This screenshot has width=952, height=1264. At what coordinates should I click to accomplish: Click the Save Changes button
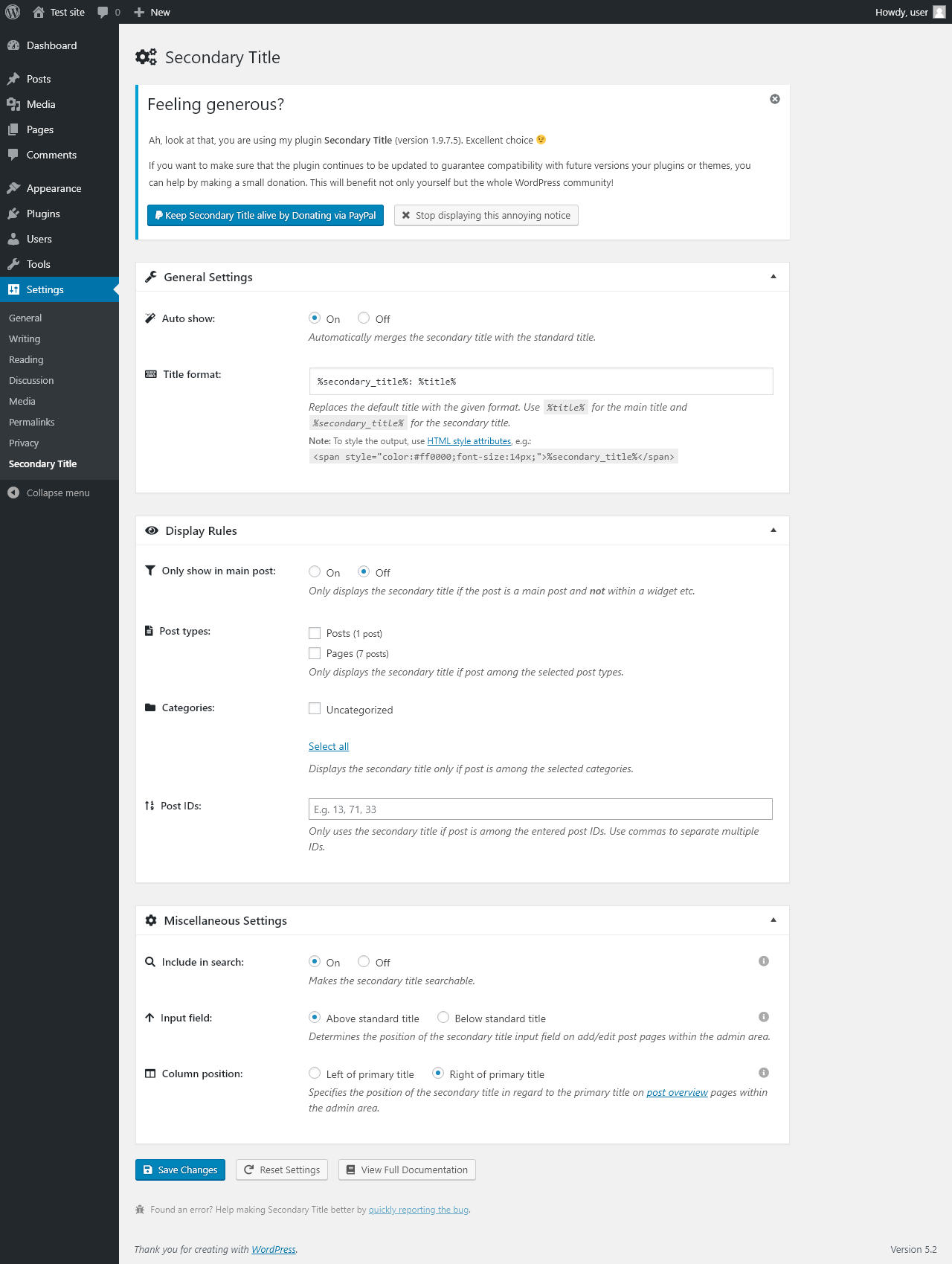[x=181, y=1170]
